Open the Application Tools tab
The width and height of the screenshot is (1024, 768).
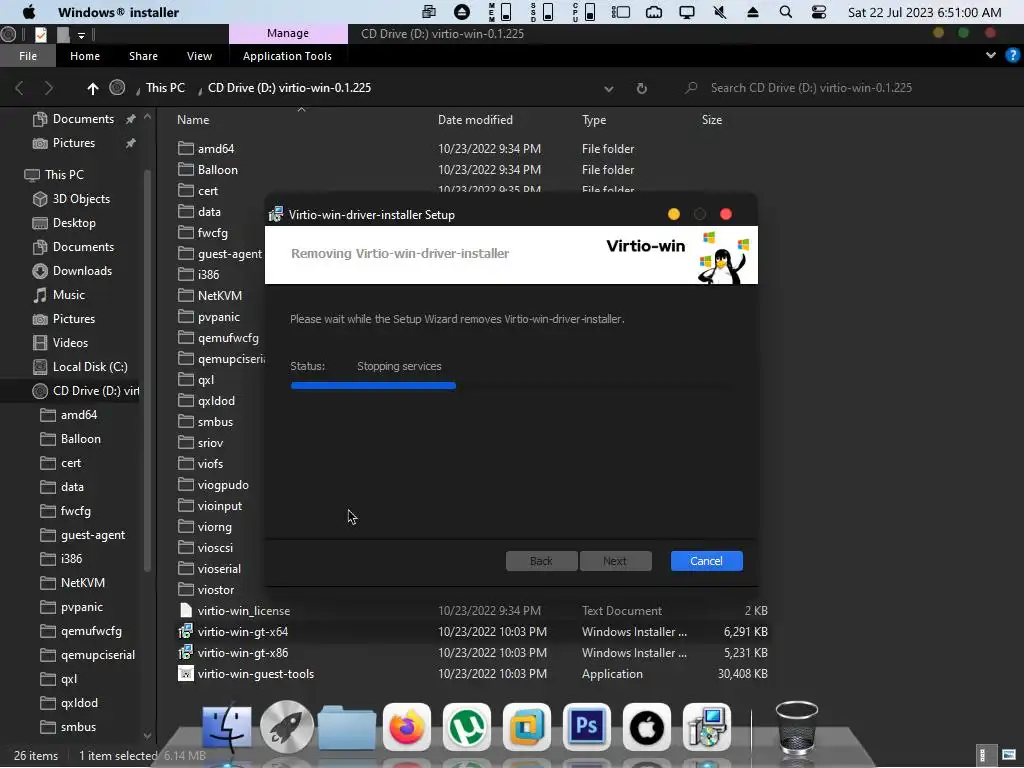tap(287, 56)
